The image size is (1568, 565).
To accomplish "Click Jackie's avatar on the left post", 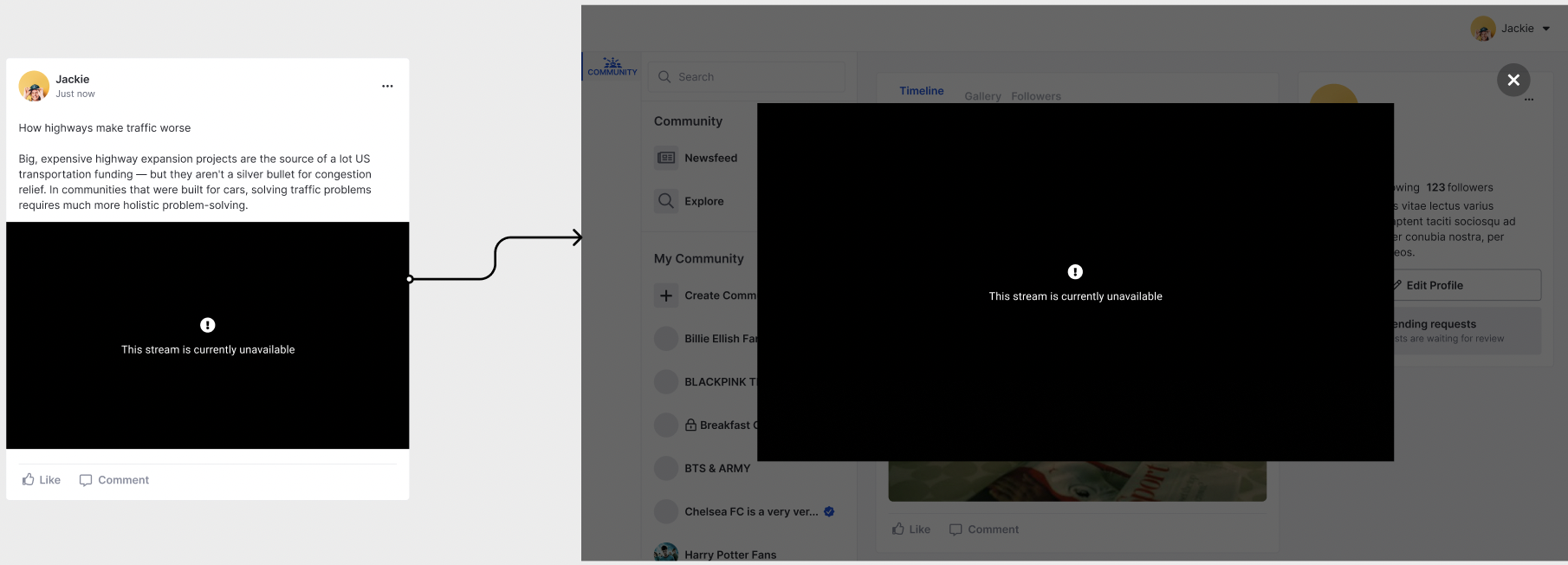I will (x=34, y=86).
